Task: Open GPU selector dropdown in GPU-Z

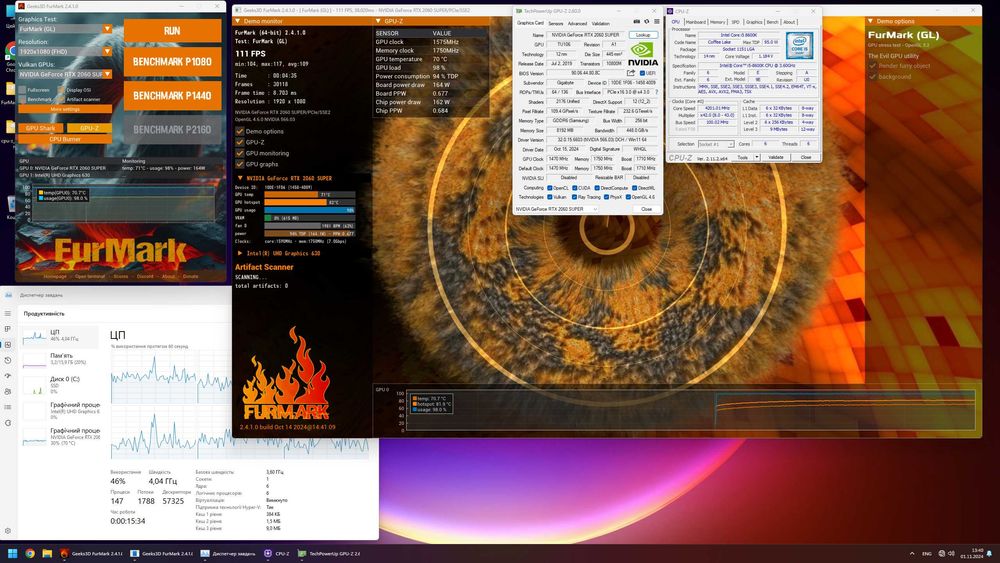Action: [x=557, y=209]
